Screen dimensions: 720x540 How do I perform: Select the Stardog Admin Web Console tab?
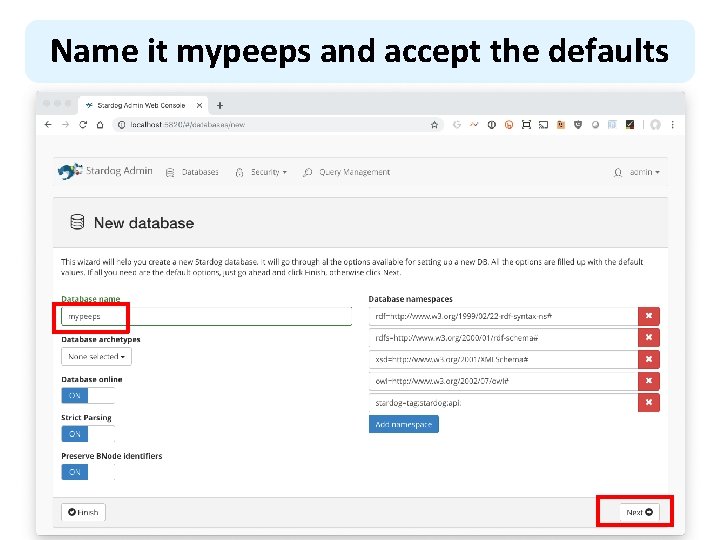143,106
